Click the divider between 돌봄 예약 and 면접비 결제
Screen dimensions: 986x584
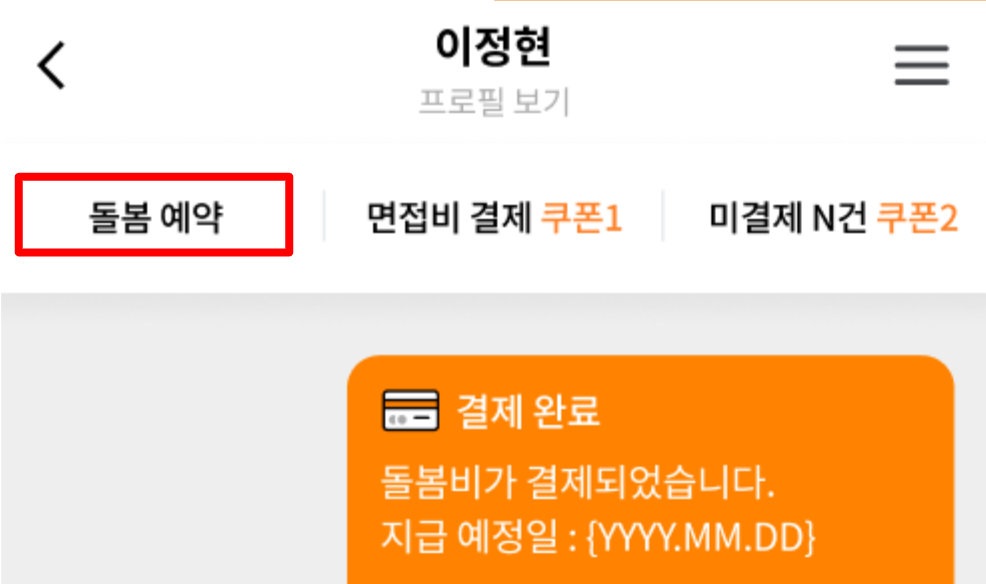pos(324,216)
